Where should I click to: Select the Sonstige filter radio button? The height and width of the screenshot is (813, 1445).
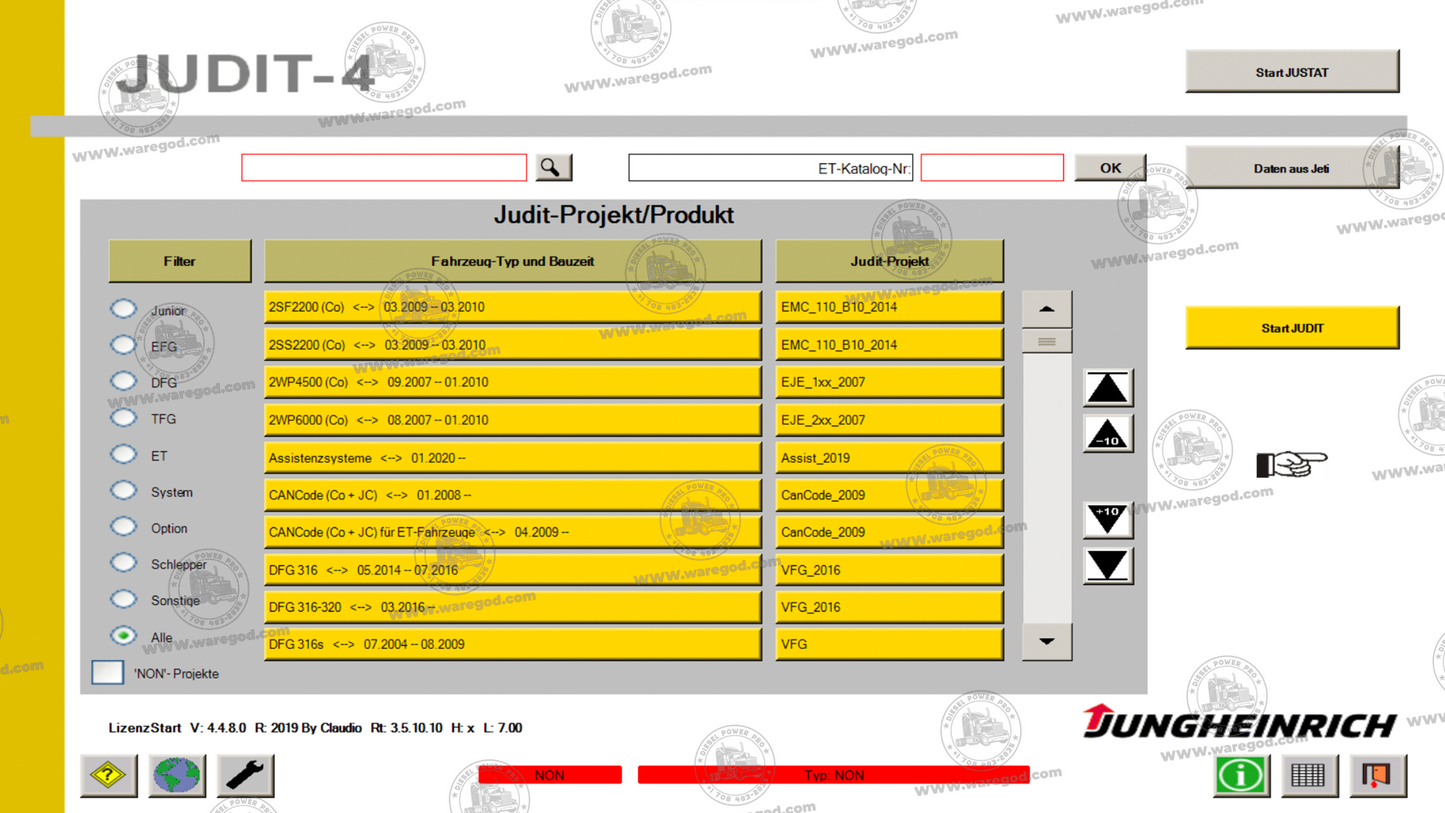[x=123, y=600]
